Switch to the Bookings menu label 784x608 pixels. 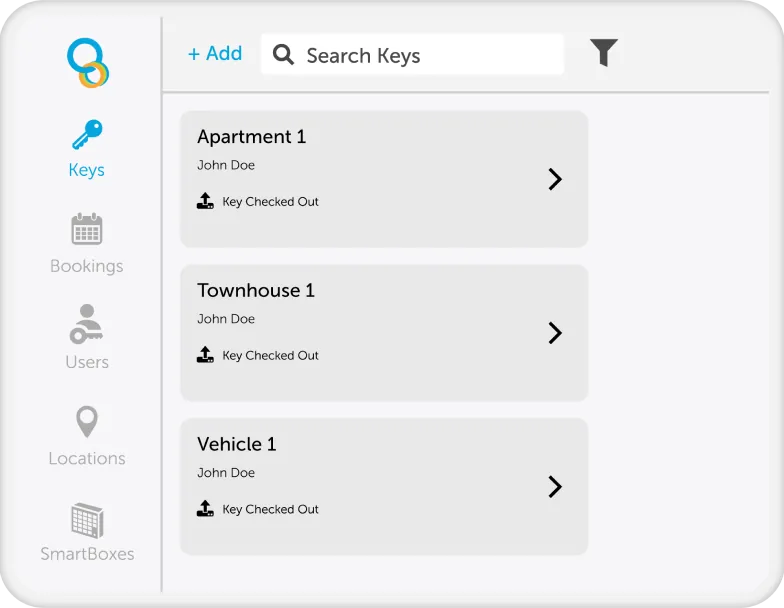tap(86, 266)
